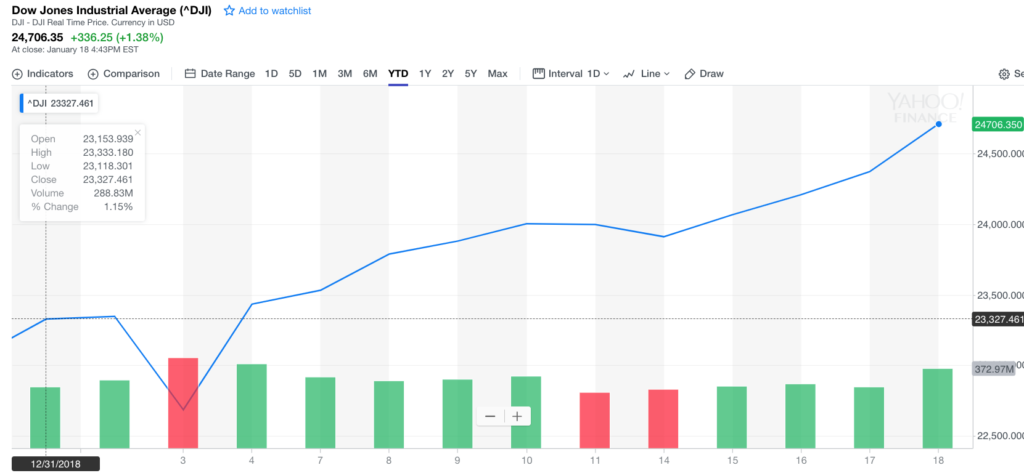Image resolution: width=1024 pixels, height=473 pixels.
Task: Click the green volume bar for day 16
Action: tap(800, 416)
